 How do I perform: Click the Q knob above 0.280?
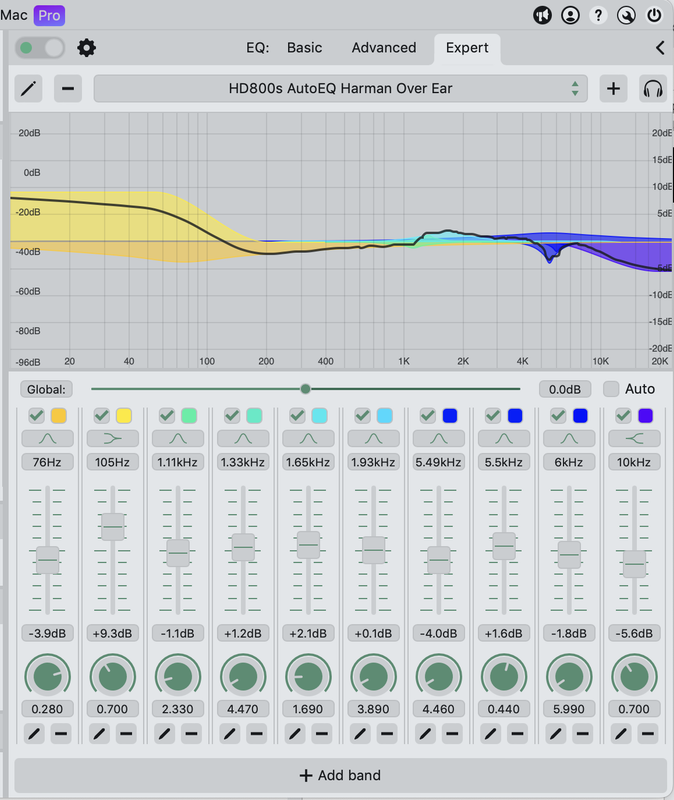pos(47,677)
